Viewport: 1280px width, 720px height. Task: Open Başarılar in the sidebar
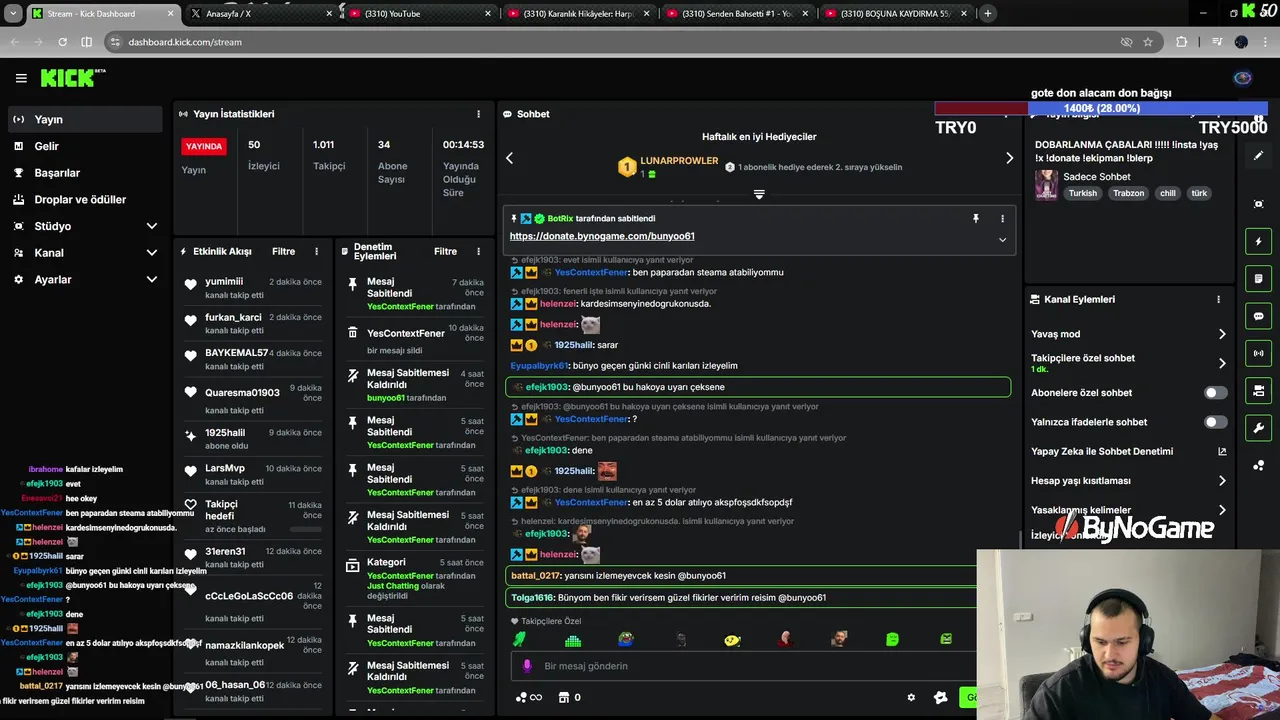(x=84, y=173)
